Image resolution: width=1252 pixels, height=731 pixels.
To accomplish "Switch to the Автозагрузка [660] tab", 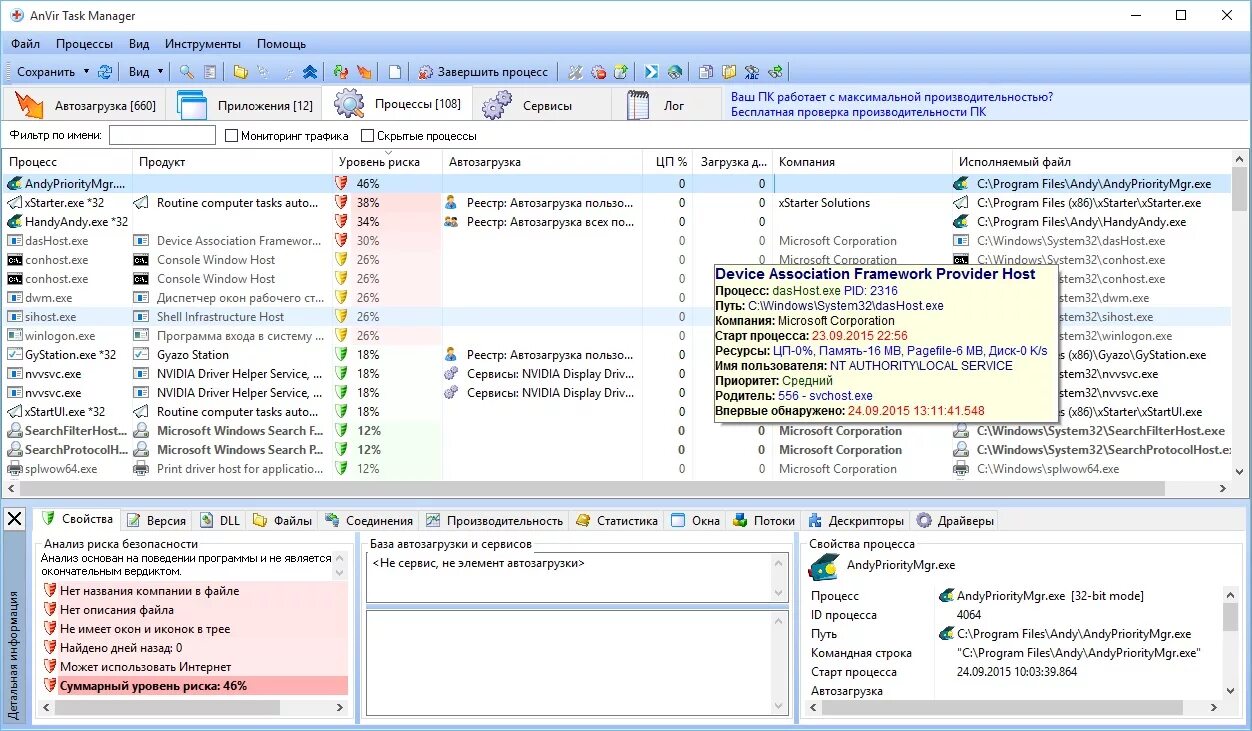I will pos(83,105).
